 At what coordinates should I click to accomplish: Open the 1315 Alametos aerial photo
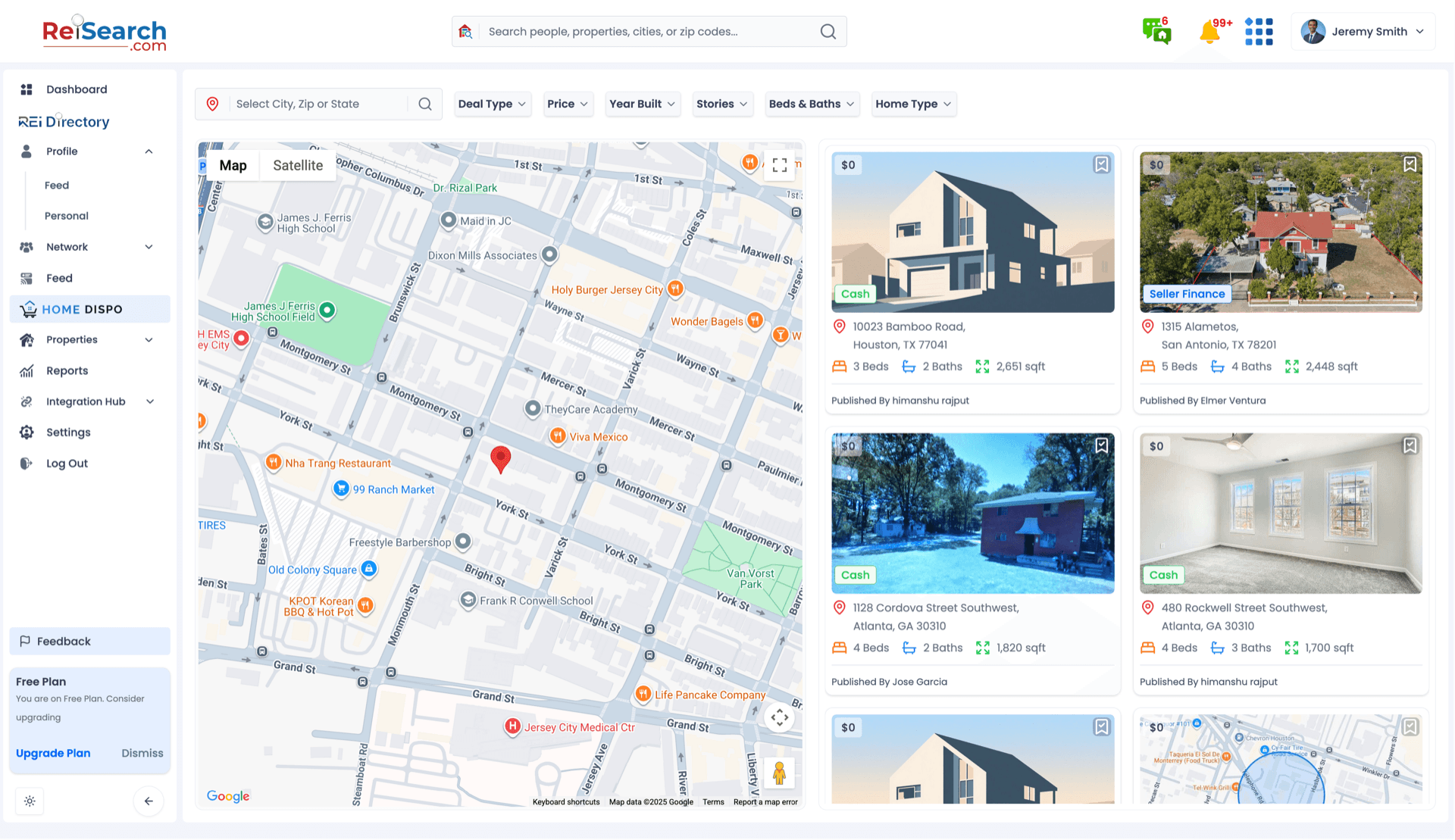(x=1281, y=233)
